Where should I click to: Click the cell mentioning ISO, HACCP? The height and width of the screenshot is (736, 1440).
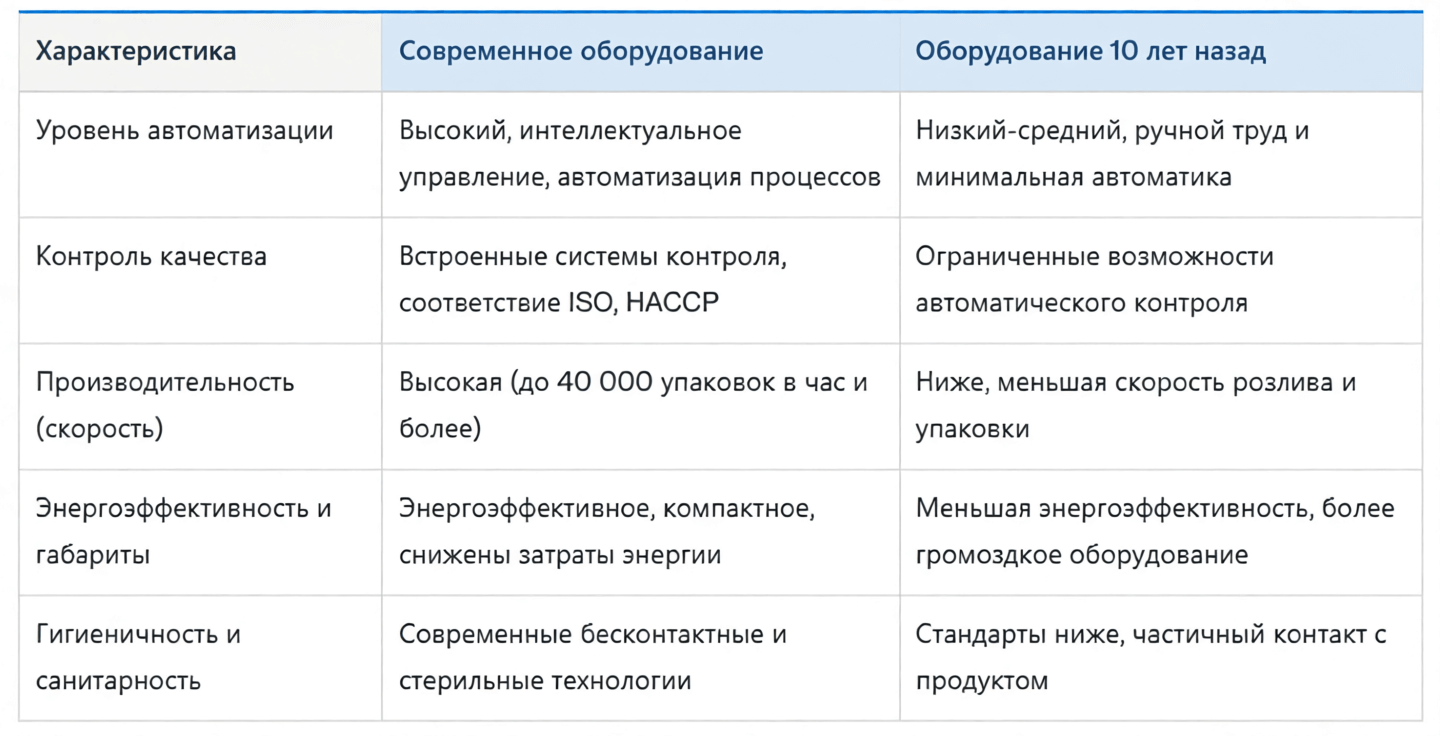point(593,280)
